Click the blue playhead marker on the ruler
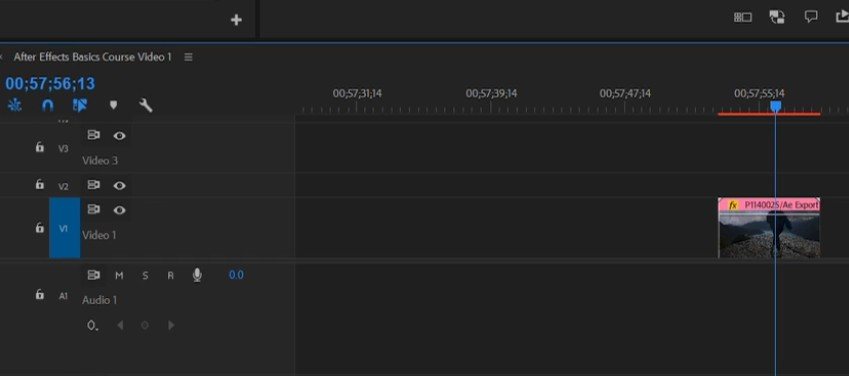 [x=775, y=106]
